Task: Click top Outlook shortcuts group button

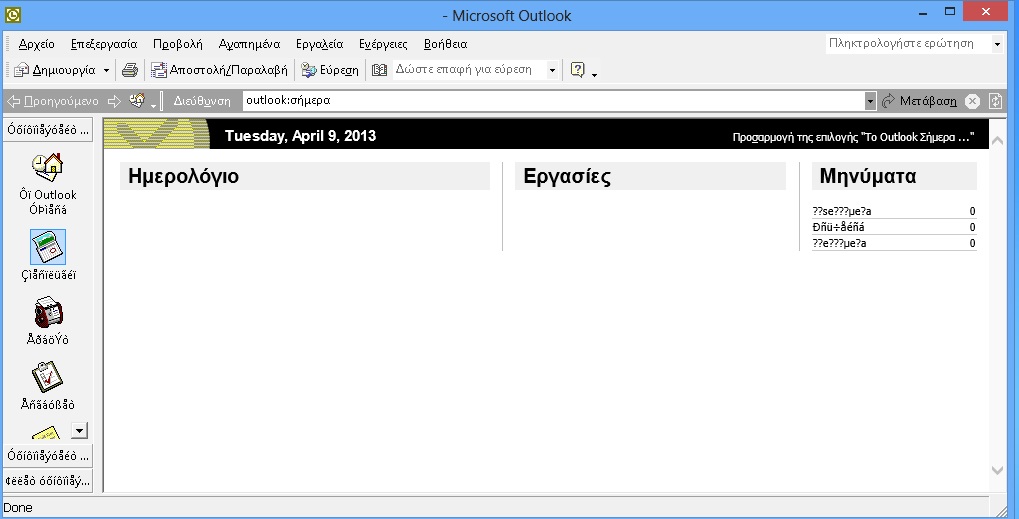Action: 48,129
